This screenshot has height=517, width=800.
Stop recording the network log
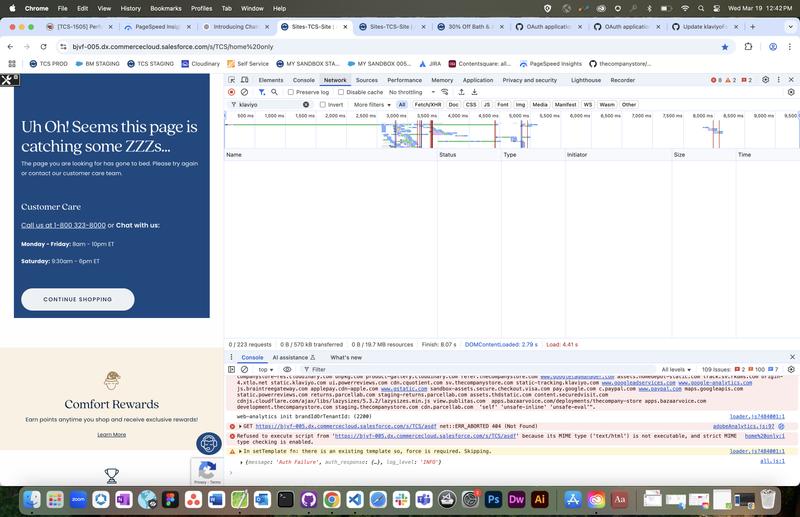232,92
